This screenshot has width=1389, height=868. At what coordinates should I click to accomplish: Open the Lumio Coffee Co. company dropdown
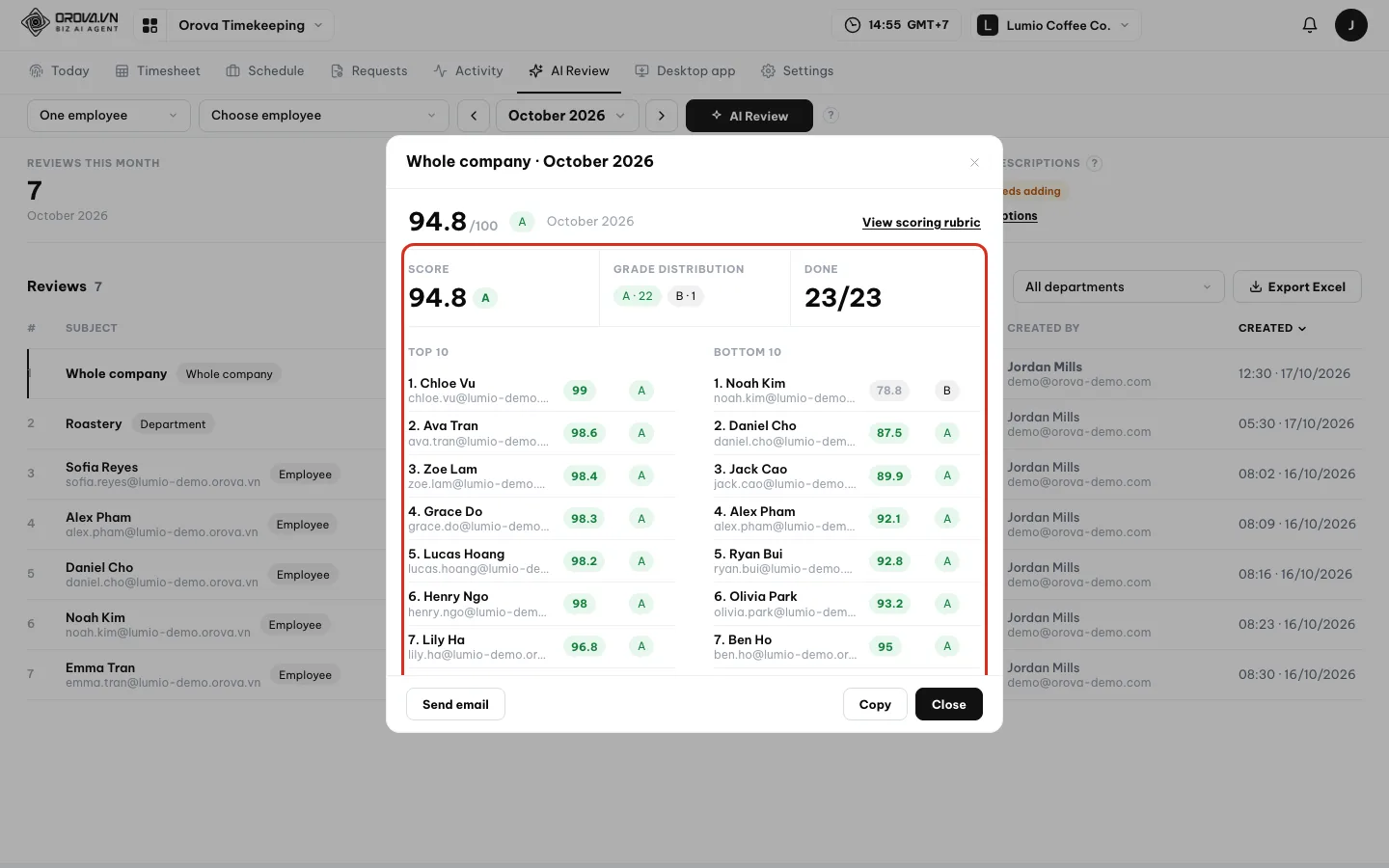(x=1055, y=25)
